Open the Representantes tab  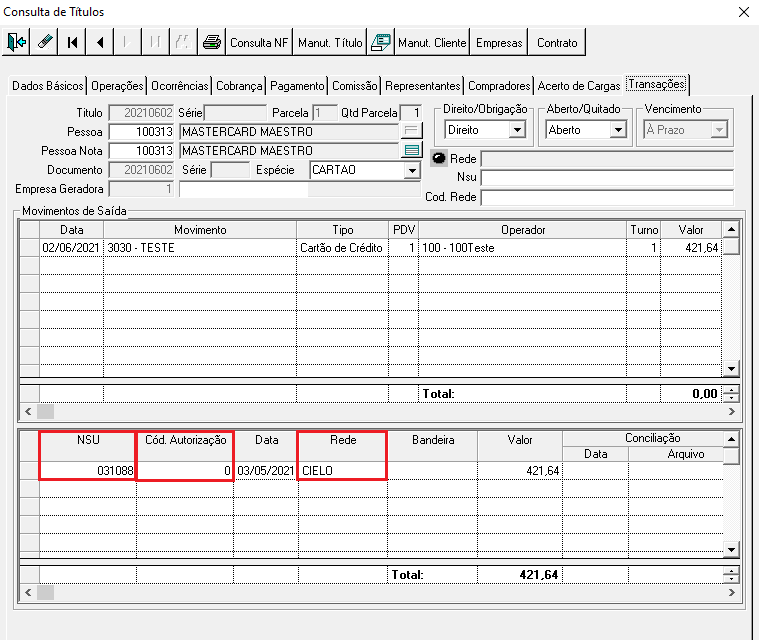tap(423, 86)
